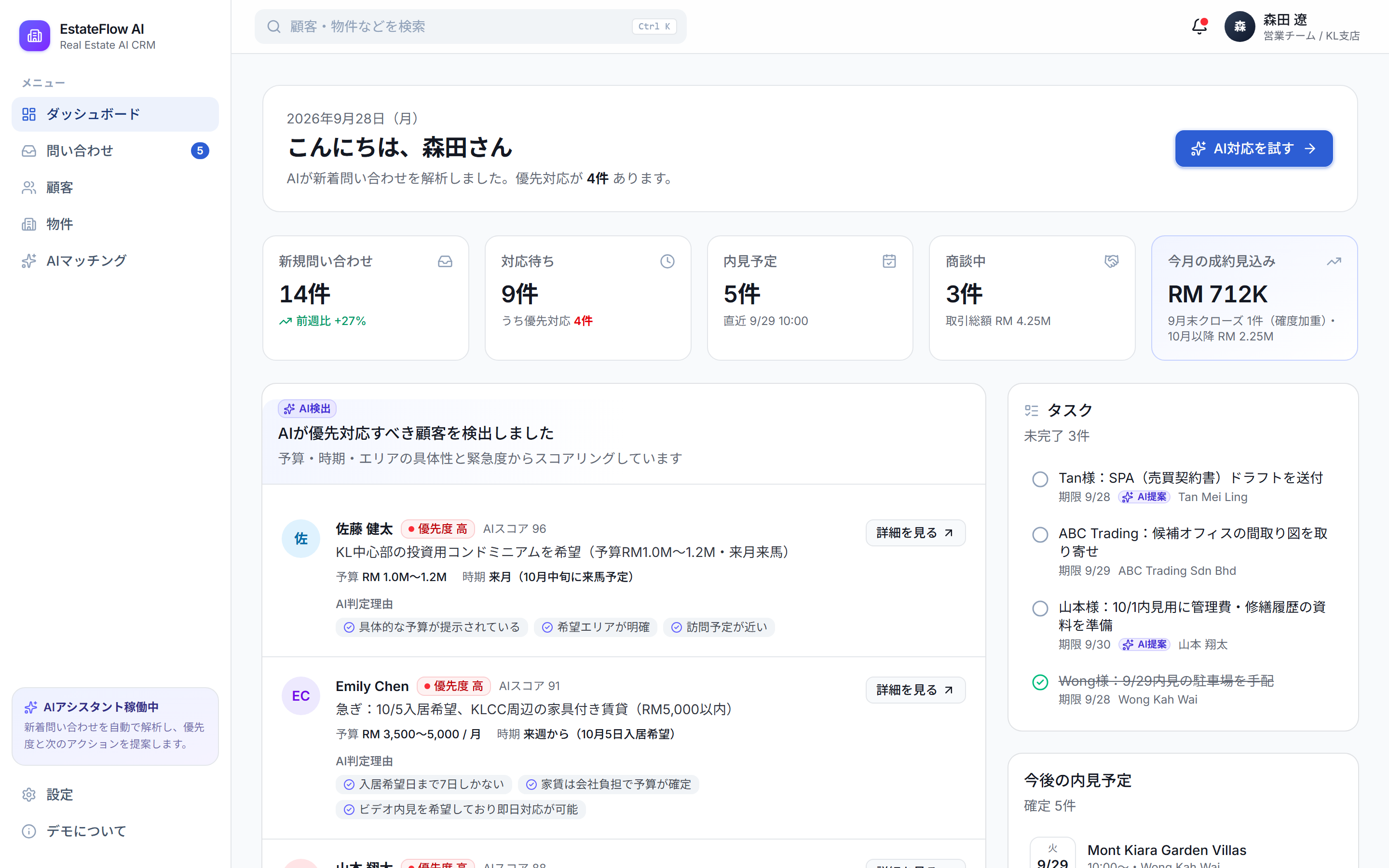Image resolution: width=1389 pixels, height=868 pixels.
Task: Click inbox icon on 新規問い合わせ card
Action: (445, 261)
